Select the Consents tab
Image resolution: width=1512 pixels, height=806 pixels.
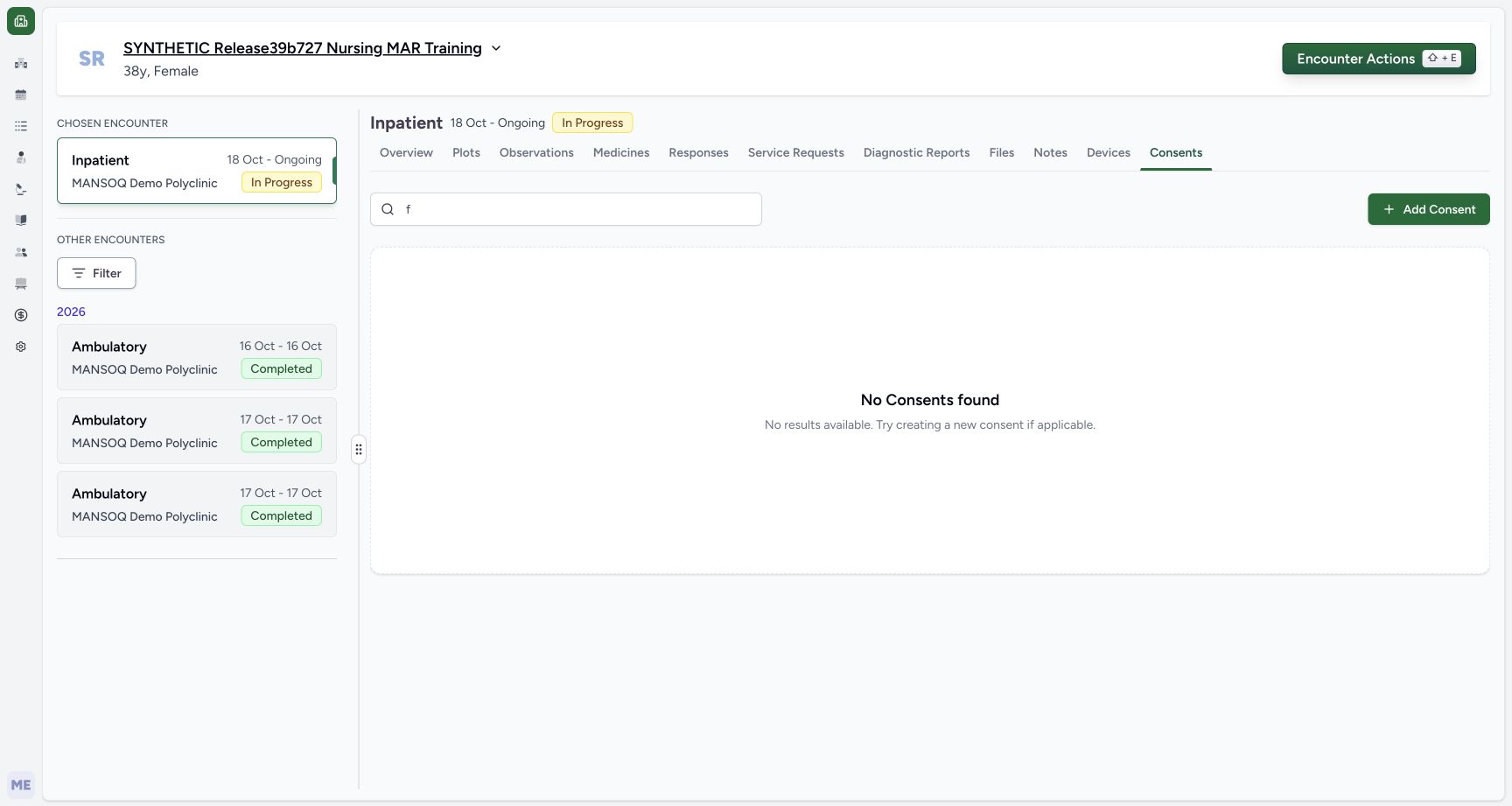click(1176, 152)
